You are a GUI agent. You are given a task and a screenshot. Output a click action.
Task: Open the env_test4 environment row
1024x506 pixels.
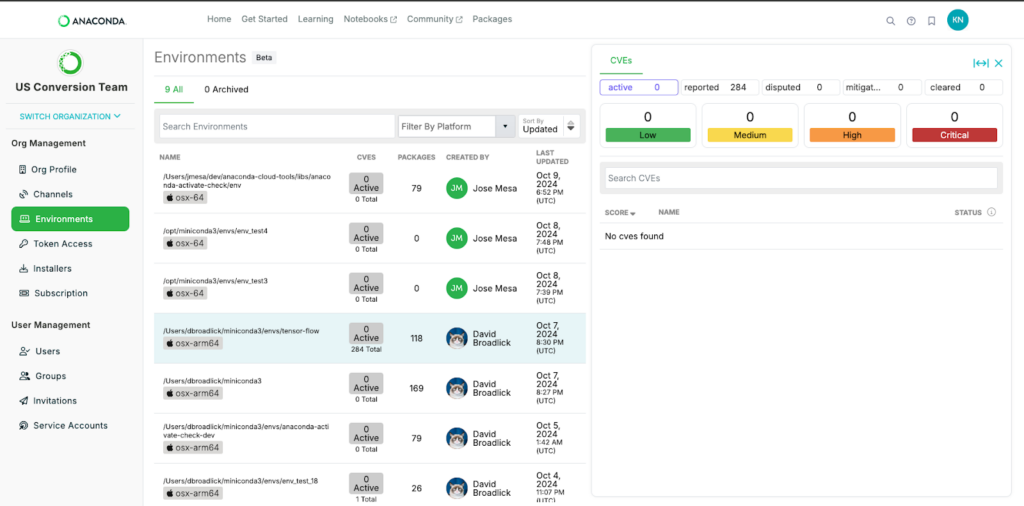click(x=370, y=238)
